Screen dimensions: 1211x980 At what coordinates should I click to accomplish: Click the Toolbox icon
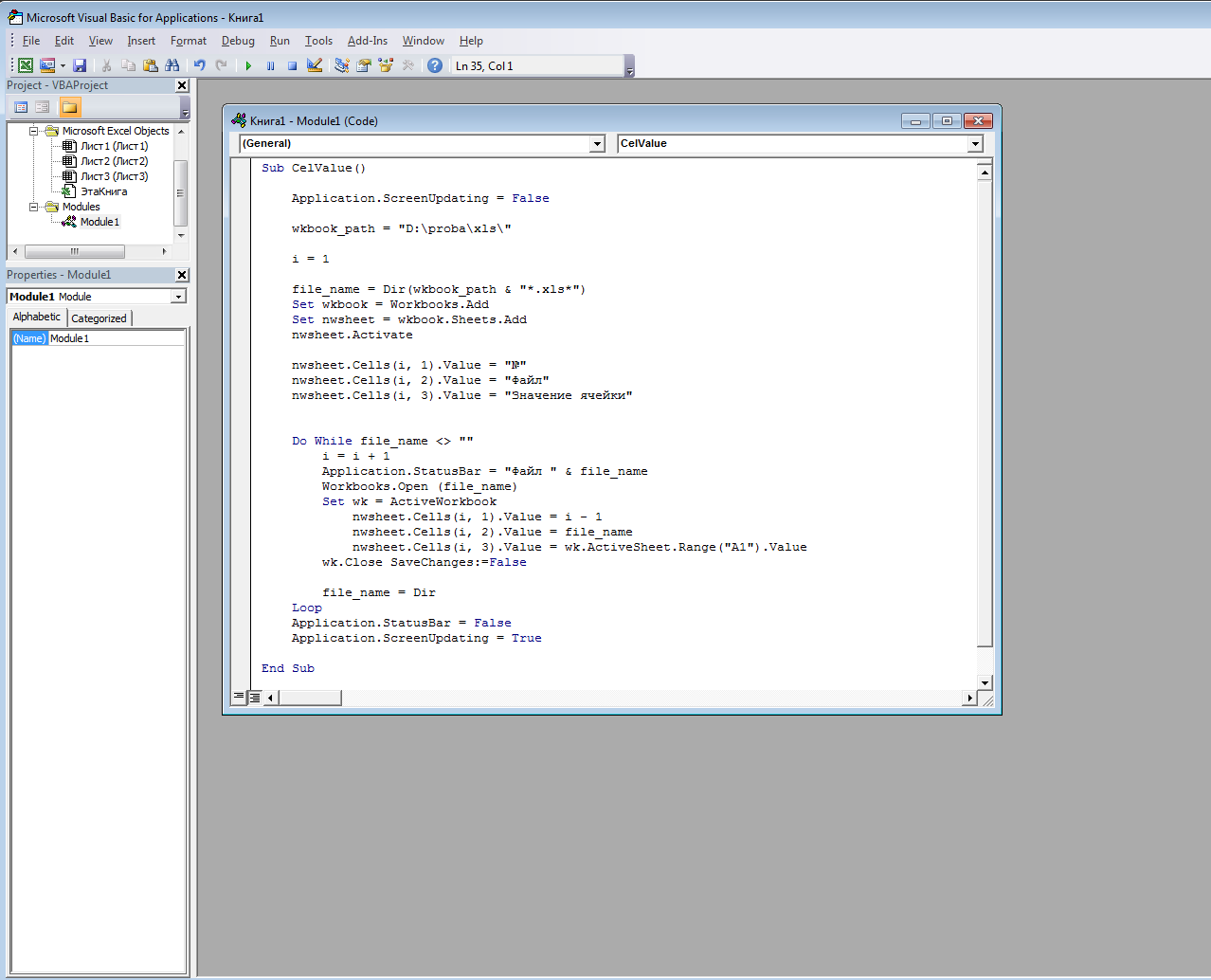click(408, 65)
